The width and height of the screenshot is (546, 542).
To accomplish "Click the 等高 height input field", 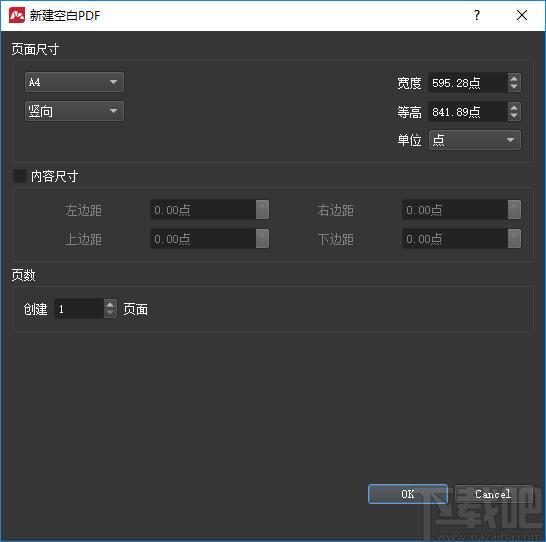I will [468, 112].
